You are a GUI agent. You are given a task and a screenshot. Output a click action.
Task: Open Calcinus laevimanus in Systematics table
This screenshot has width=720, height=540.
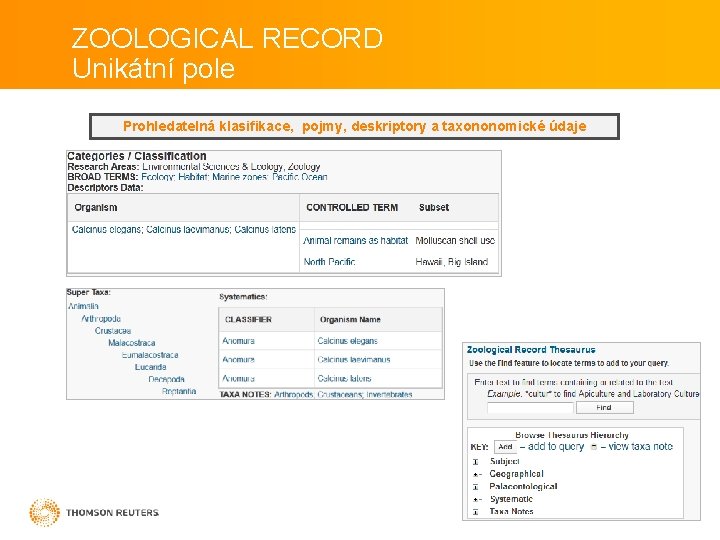pyautogui.click(x=354, y=360)
